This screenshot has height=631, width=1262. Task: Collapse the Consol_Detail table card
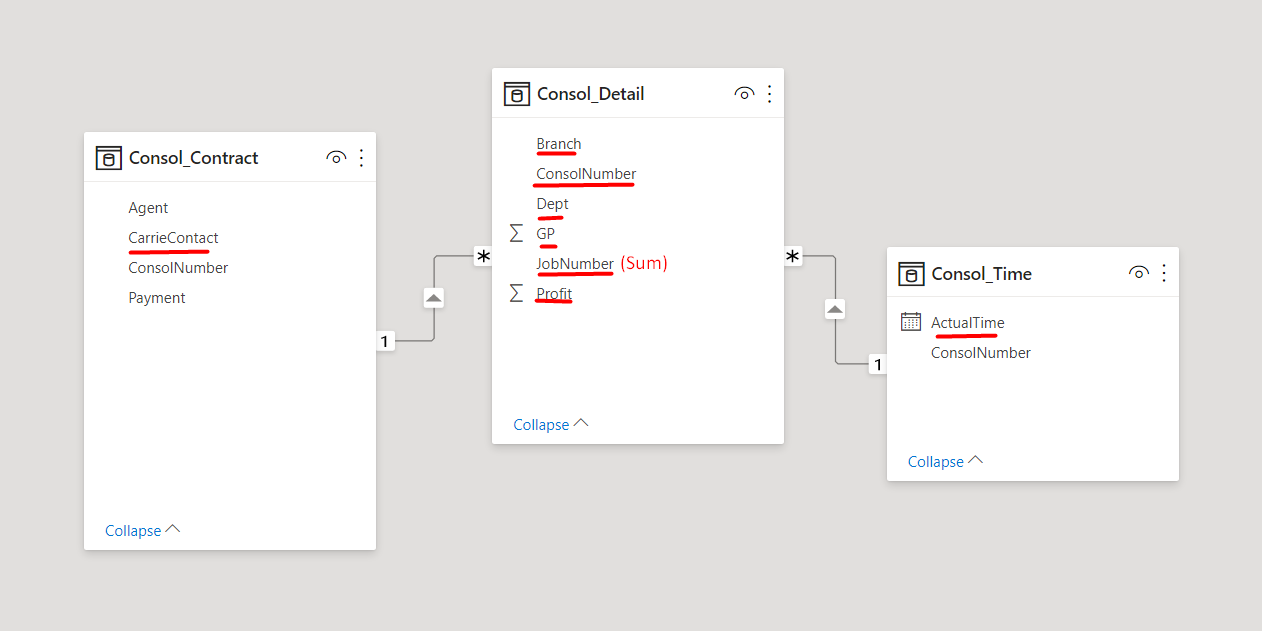point(551,424)
